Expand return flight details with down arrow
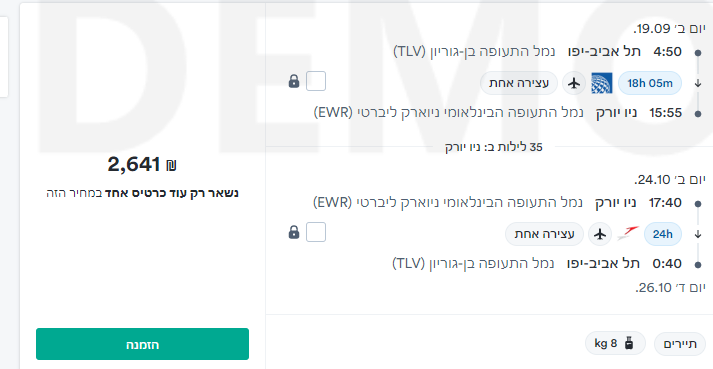 698,235
